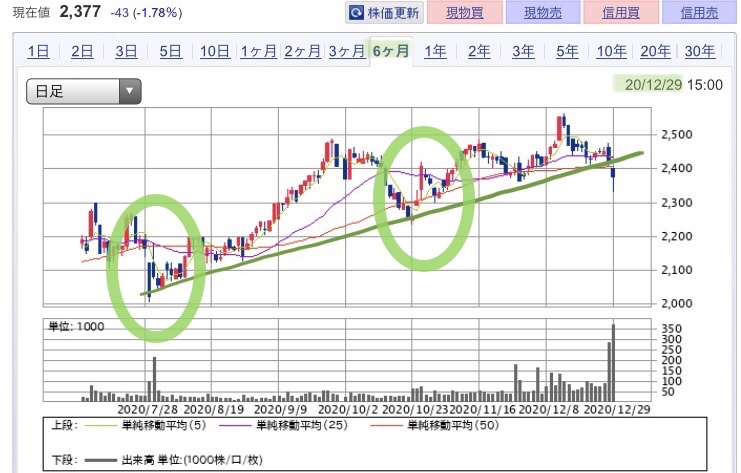The width and height of the screenshot is (741, 473).
Task: Click the -43 (-1.78%) change value
Action: [x=146, y=13]
